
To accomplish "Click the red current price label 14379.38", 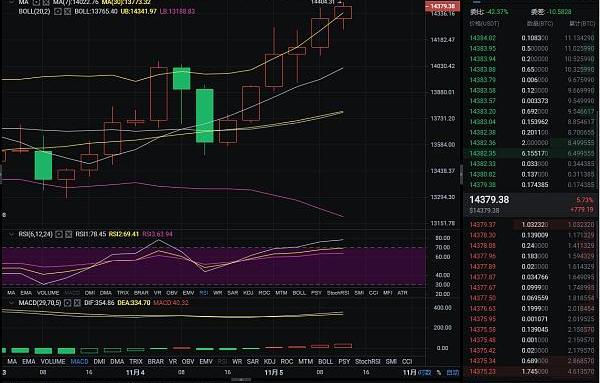I will 442,6.
